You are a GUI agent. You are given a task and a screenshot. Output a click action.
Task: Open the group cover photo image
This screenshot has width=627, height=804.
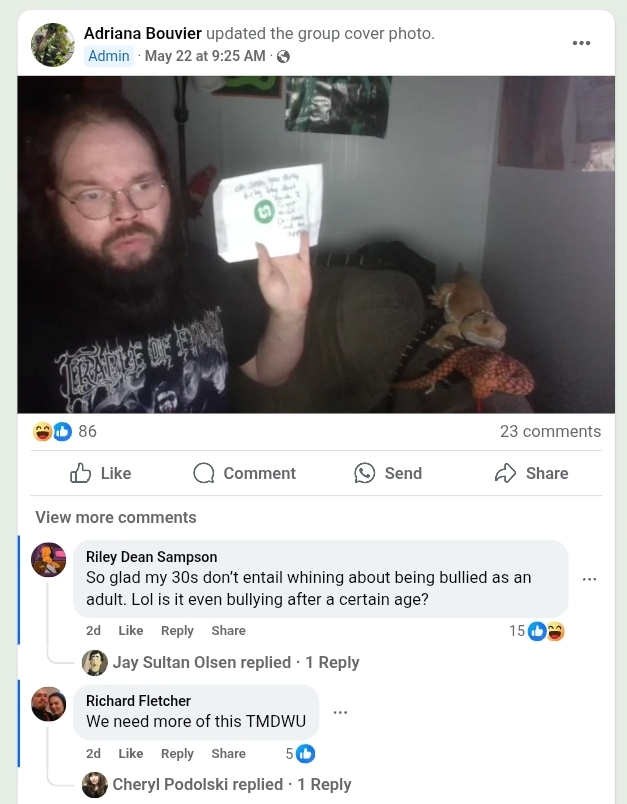click(316, 245)
